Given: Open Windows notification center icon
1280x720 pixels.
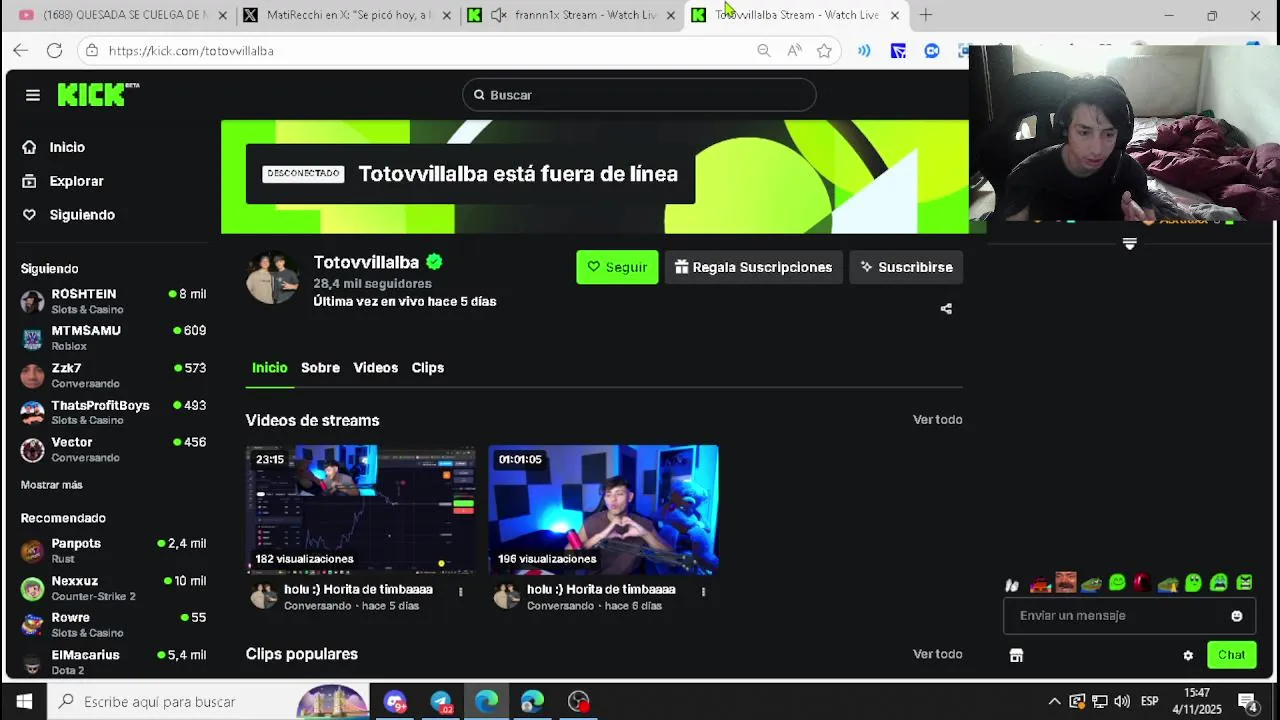Looking at the screenshot, I should tap(1247, 702).
